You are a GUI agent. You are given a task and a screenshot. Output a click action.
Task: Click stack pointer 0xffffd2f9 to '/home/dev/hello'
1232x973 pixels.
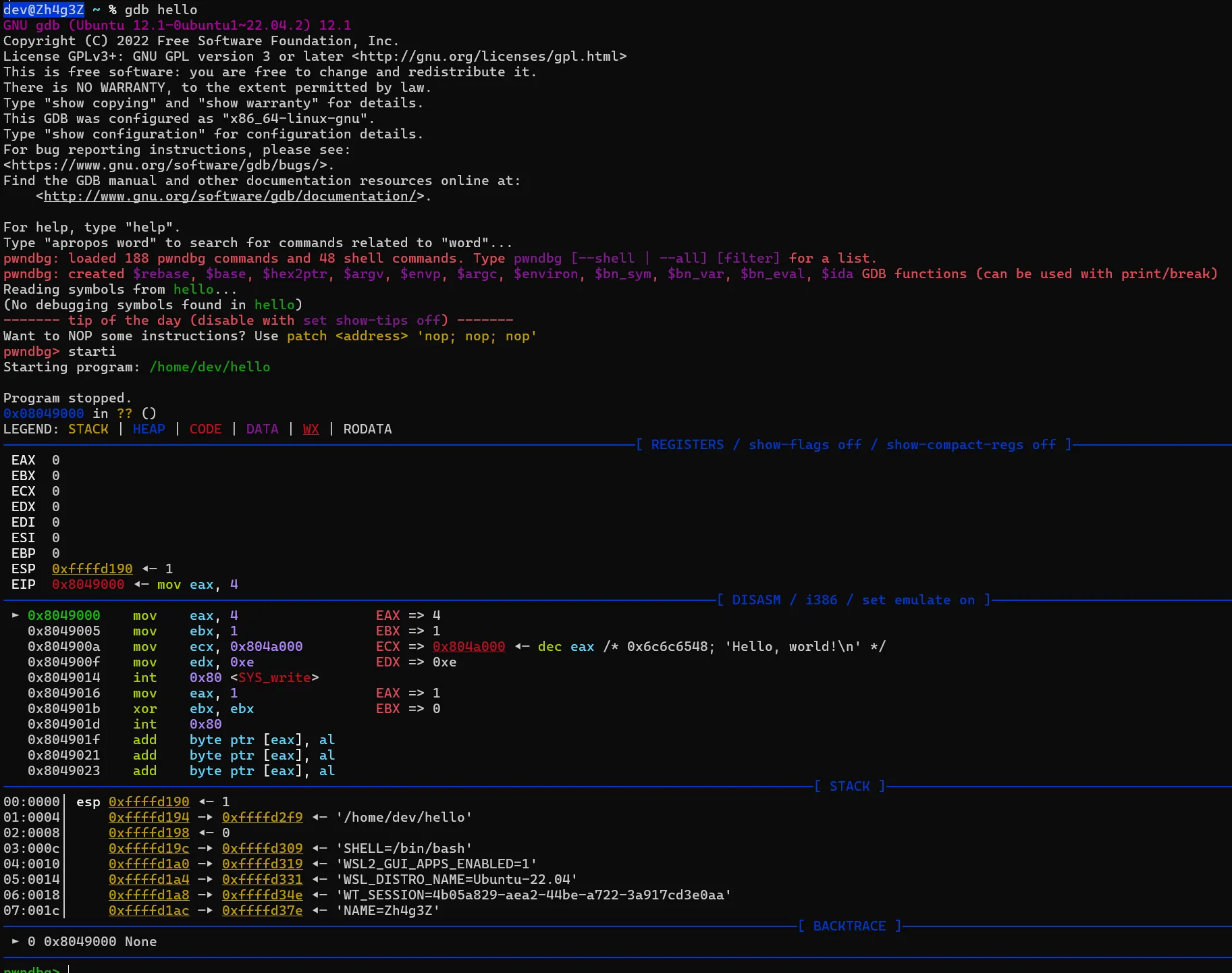[x=262, y=817]
